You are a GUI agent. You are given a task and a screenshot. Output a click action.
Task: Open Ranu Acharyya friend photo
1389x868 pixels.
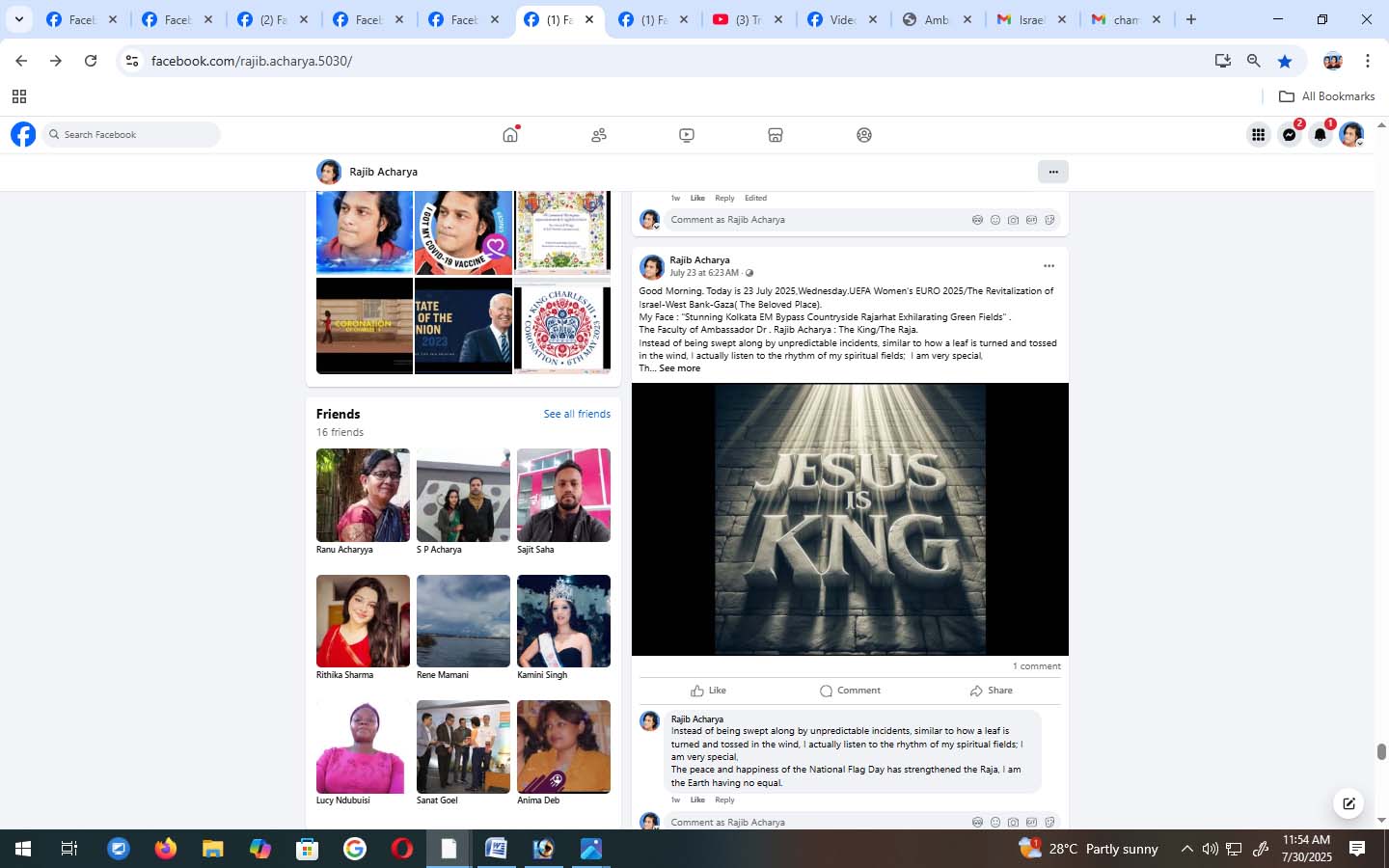[x=363, y=495]
